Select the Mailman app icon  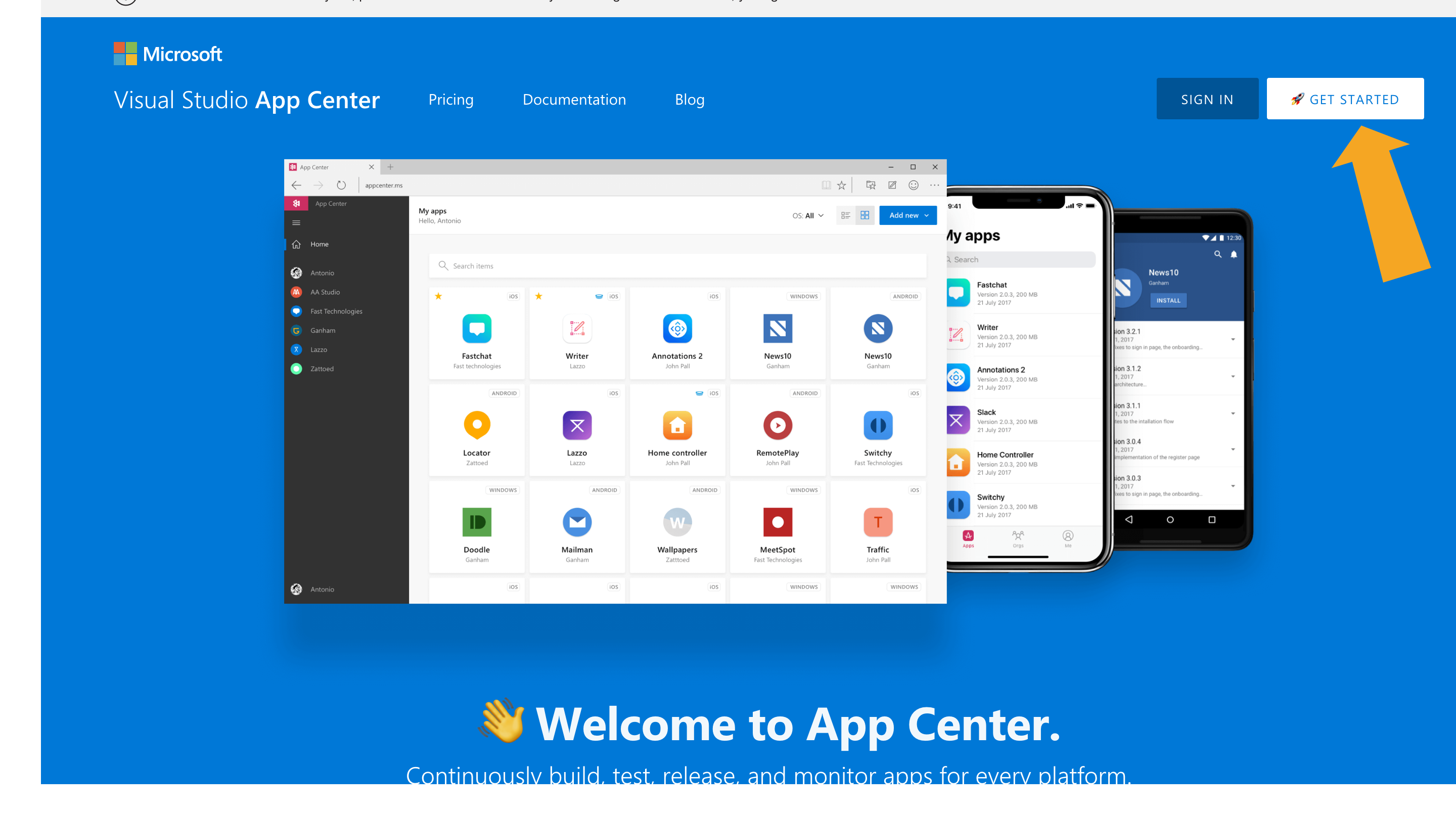pos(577,522)
